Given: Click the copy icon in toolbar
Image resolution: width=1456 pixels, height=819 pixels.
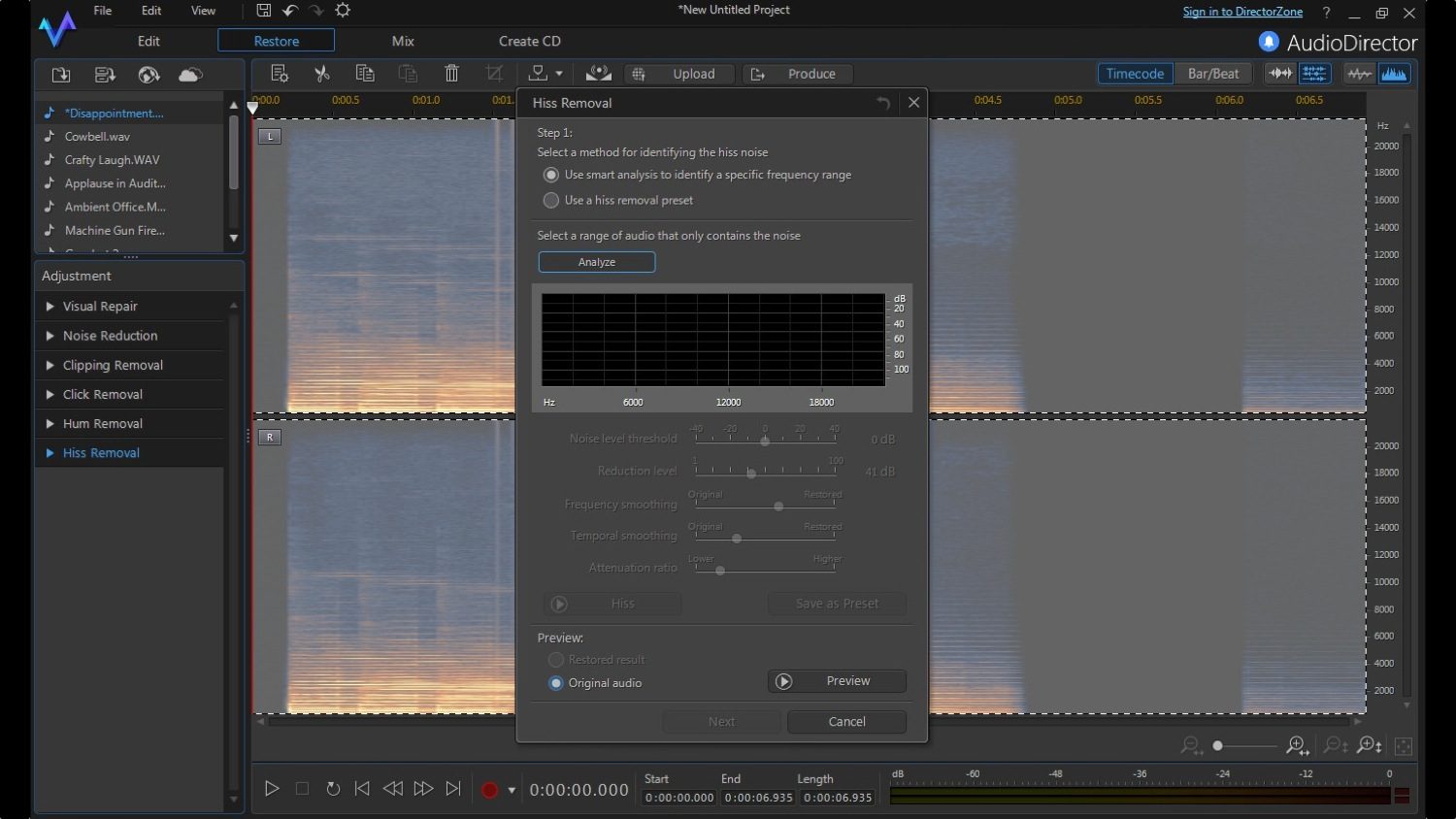Looking at the screenshot, I should pos(365,74).
